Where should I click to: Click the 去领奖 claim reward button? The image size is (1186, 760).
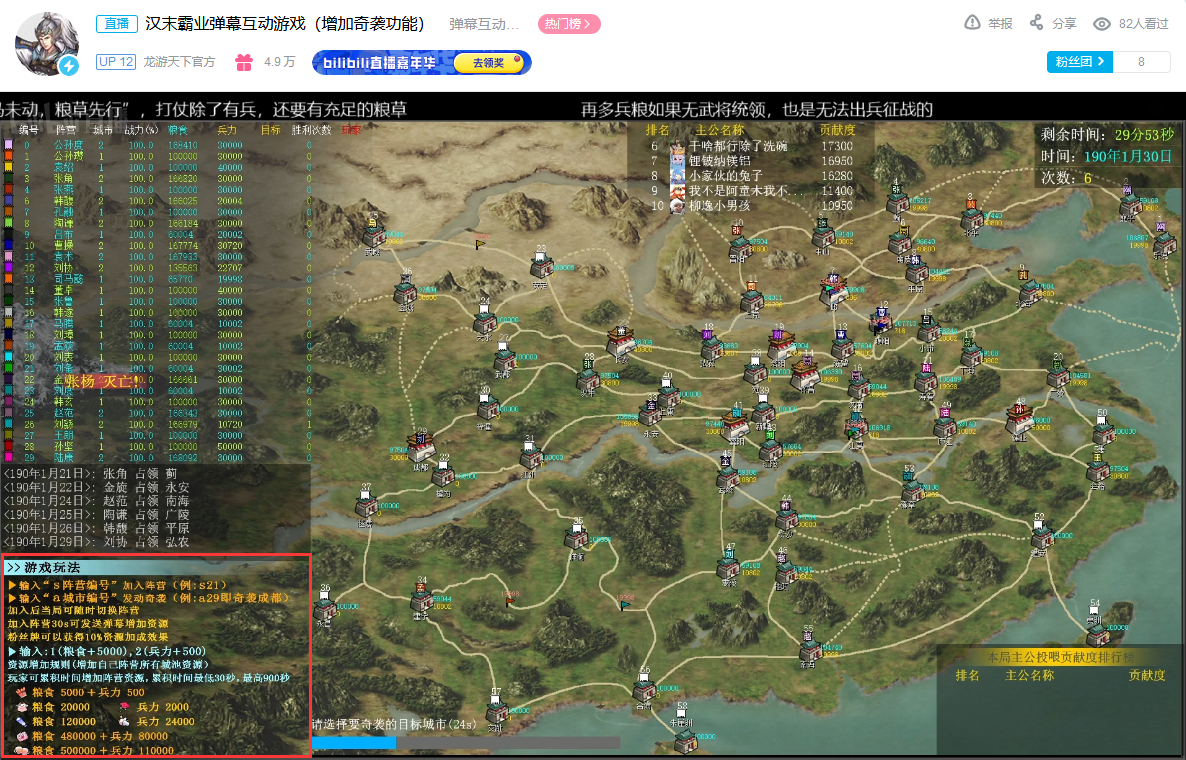pyautogui.click(x=489, y=63)
